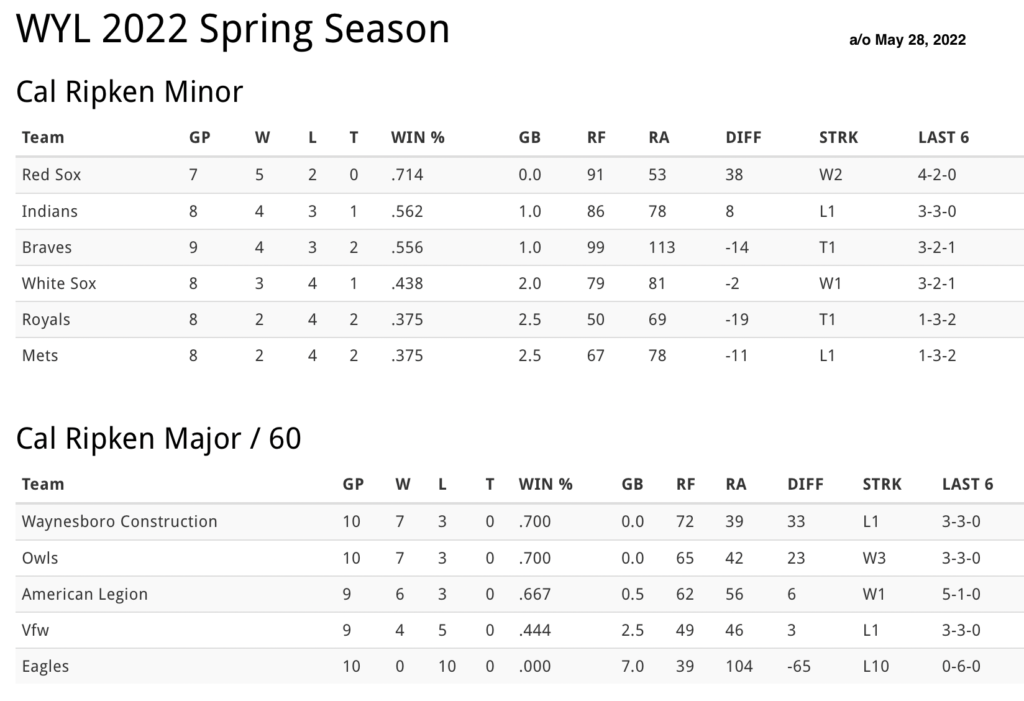Sort Cal Ripken Minor table by DIFF
The width and height of the screenshot is (1024, 701).
744,138
